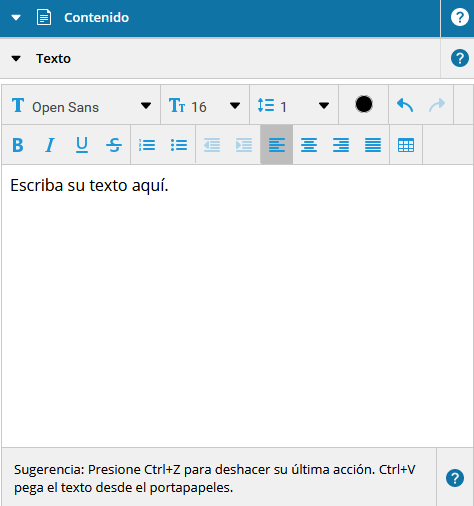Justify the text alignment
The height and width of the screenshot is (506, 474).
pos(373,145)
